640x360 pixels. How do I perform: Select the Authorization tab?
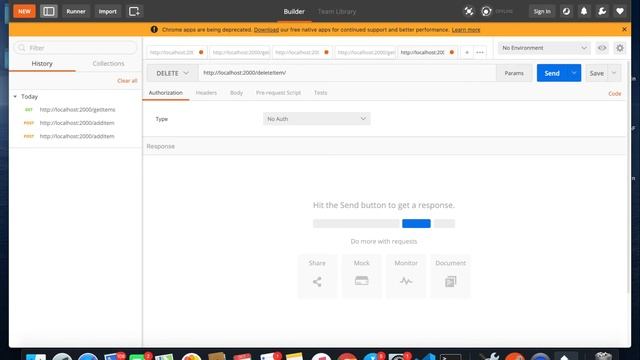tap(166, 93)
